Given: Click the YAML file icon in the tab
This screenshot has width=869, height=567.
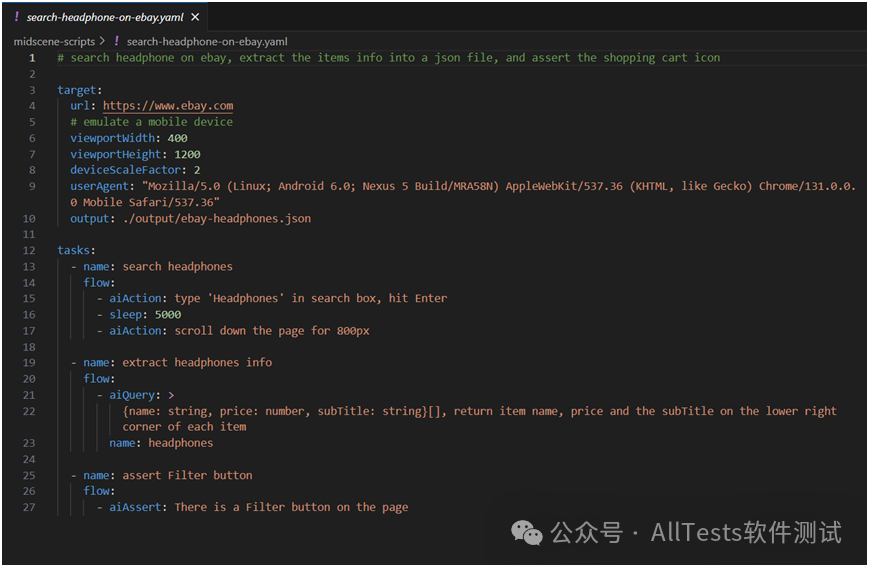Looking at the screenshot, I should pyautogui.click(x=17, y=17).
